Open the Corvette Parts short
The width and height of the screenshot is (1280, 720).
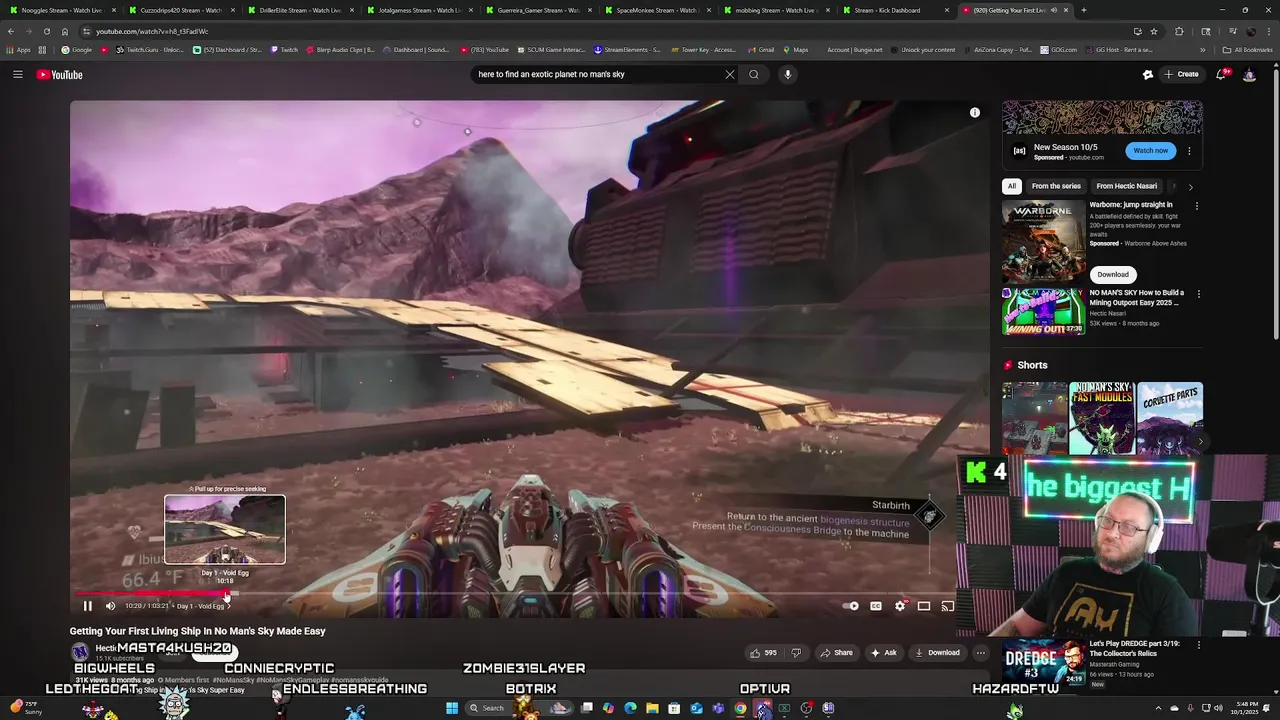tap(1170, 418)
